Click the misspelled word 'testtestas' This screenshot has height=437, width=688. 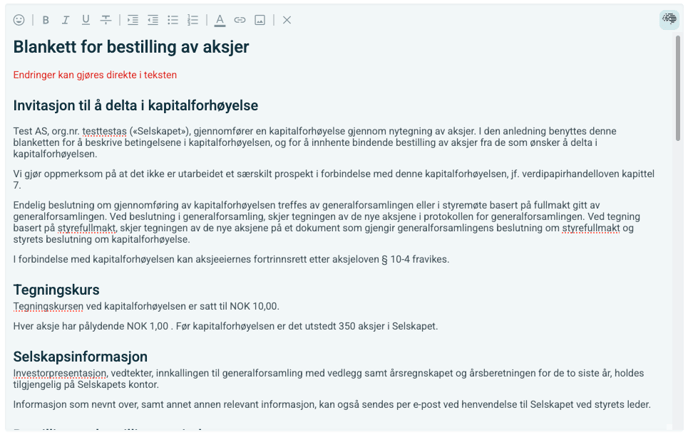click(x=108, y=131)
